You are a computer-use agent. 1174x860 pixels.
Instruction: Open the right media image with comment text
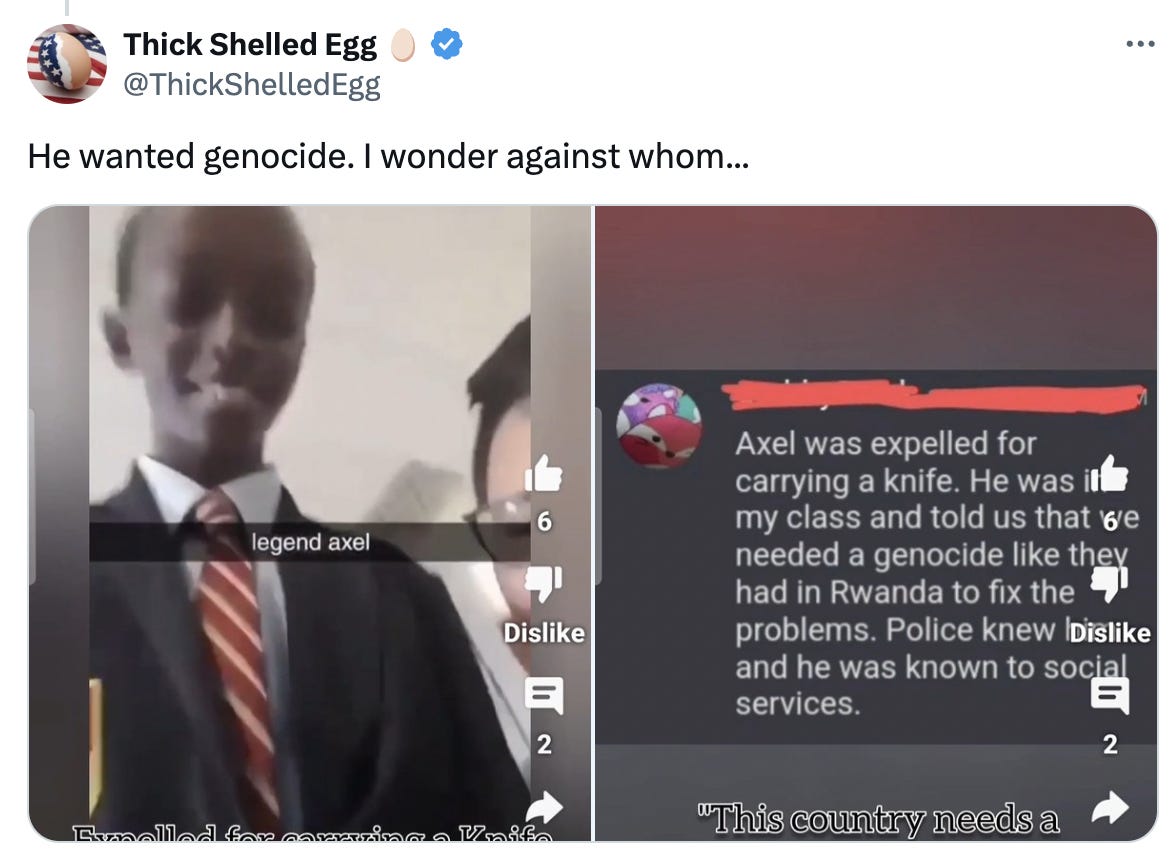click(876, 523)
